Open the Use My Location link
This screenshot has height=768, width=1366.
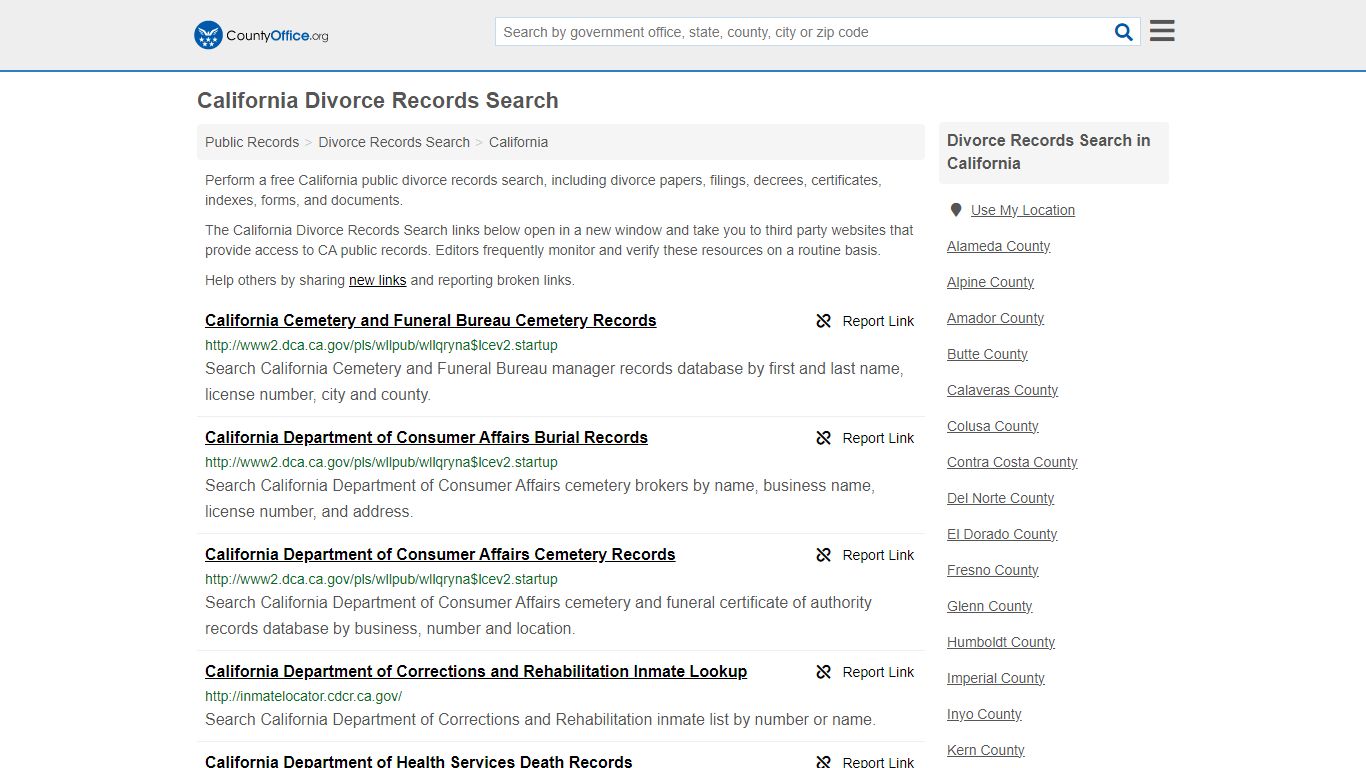1023,209
